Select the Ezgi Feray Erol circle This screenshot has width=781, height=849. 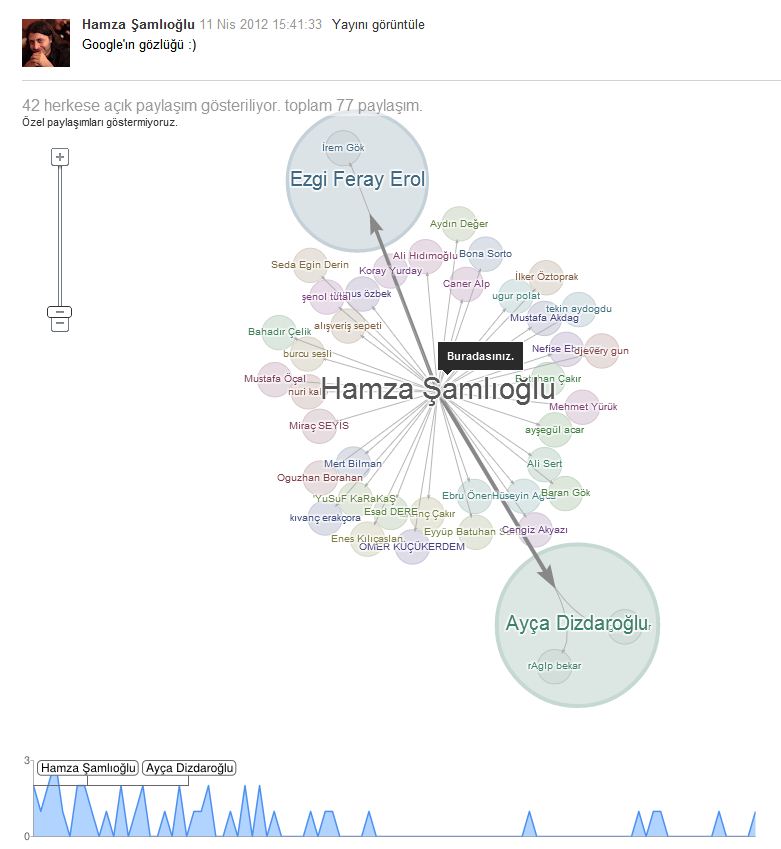point(357,181)
